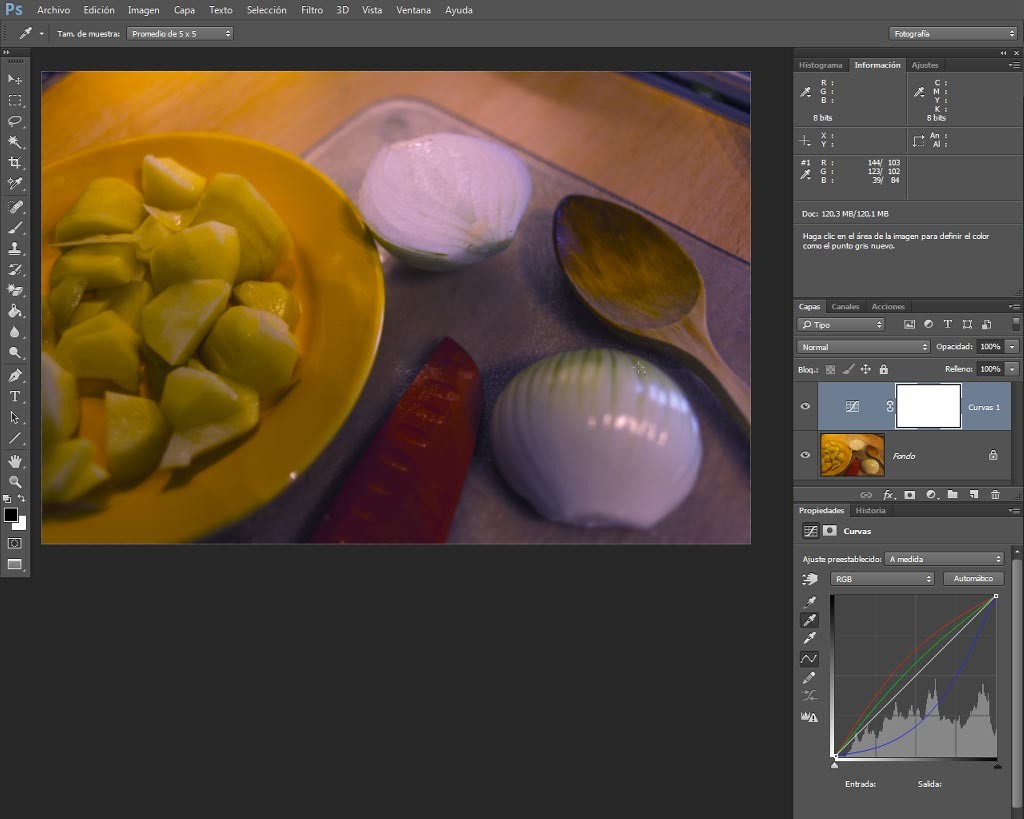Hide the Curvas 1 layer

pyautogui.click(x=805, y=406)
